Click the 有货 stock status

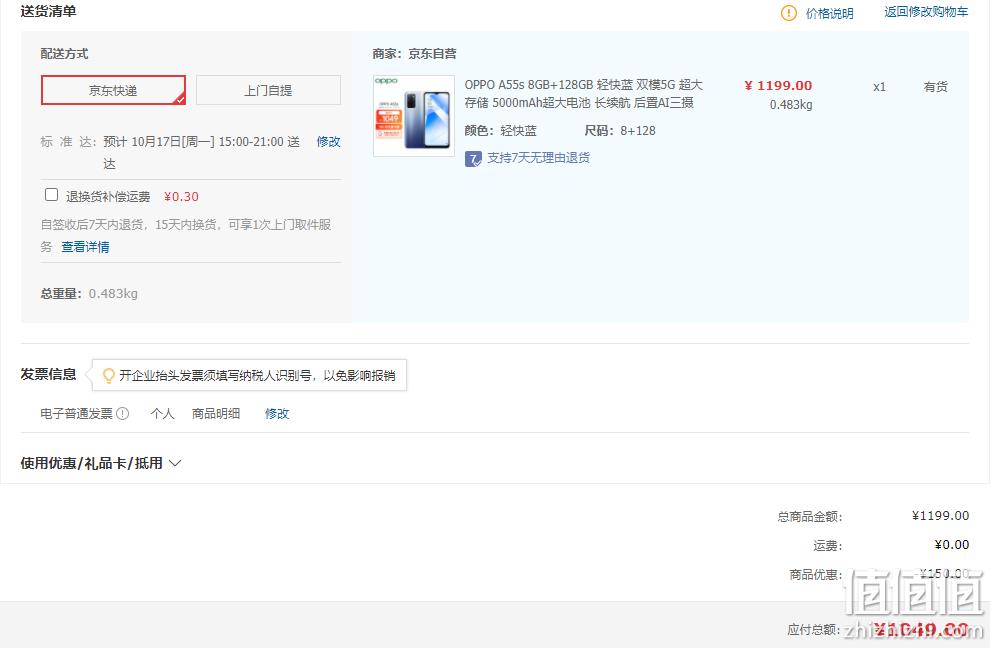point(935,87)
